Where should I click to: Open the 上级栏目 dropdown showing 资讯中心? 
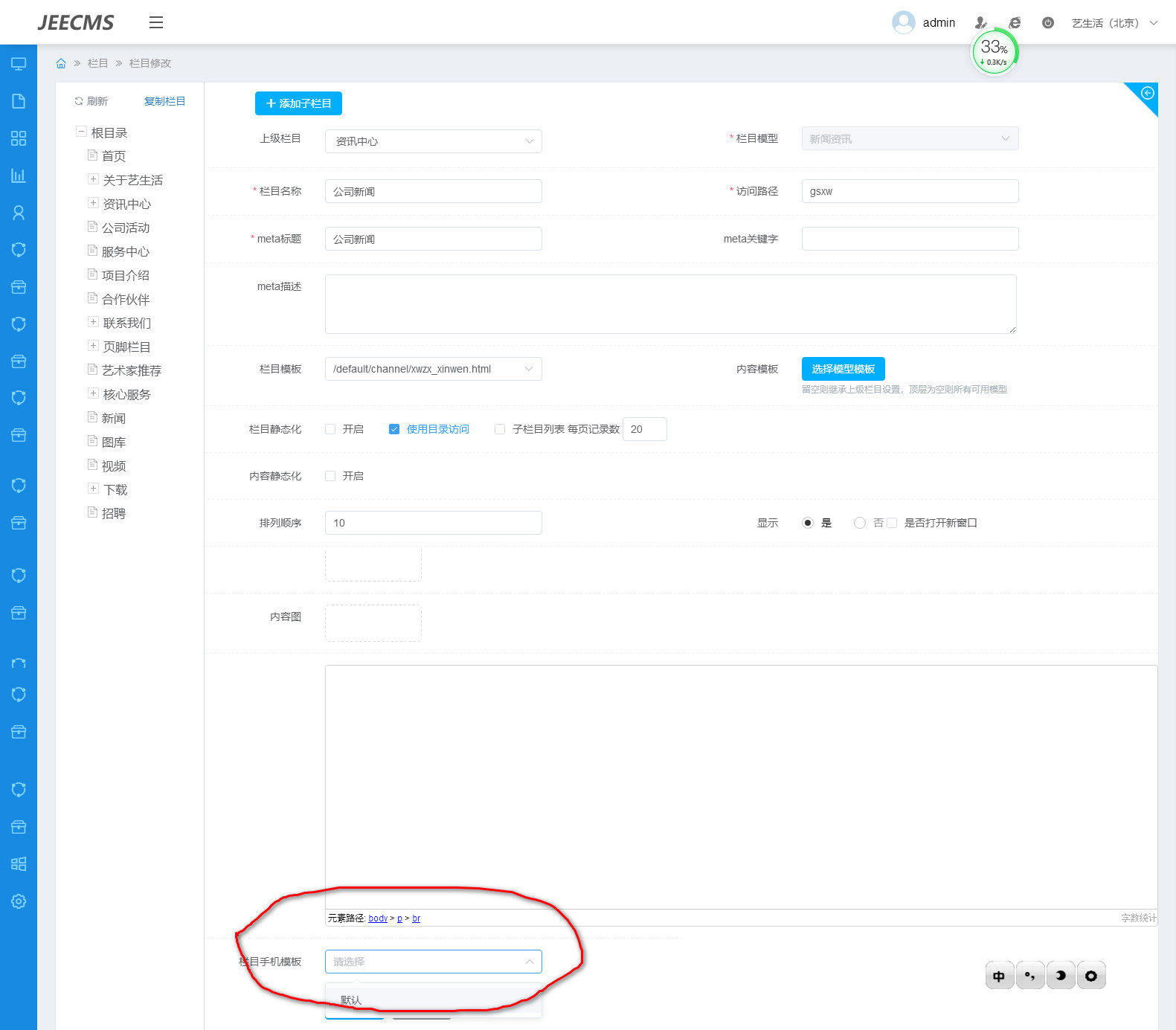click(x=433, y=141)
